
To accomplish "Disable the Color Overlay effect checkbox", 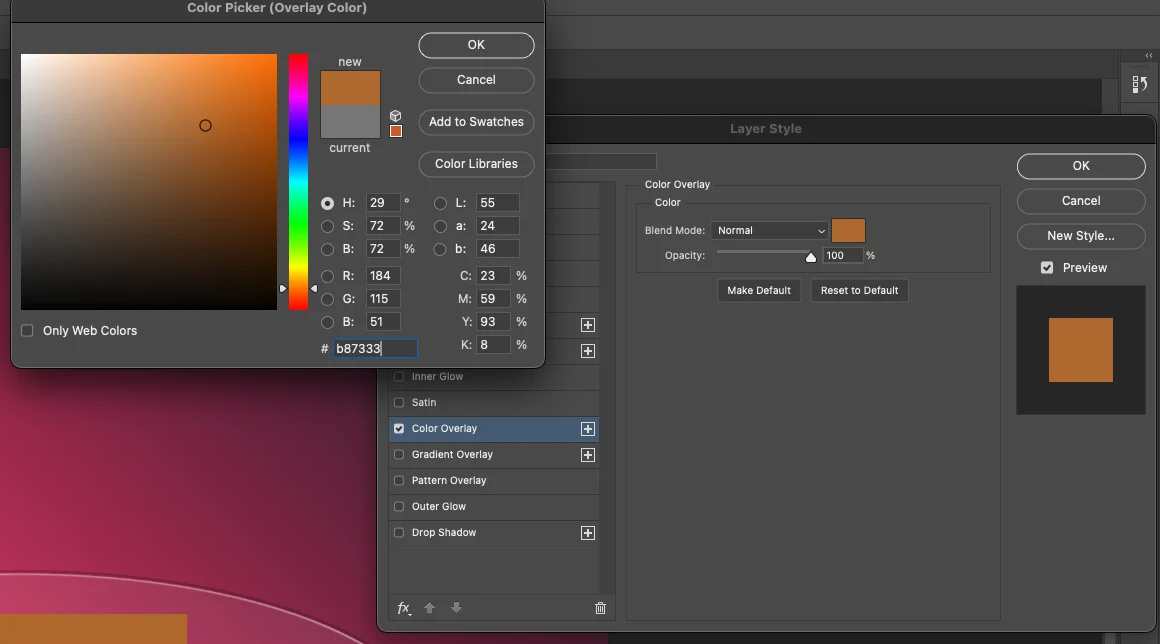I will click(x=399, y=428).
